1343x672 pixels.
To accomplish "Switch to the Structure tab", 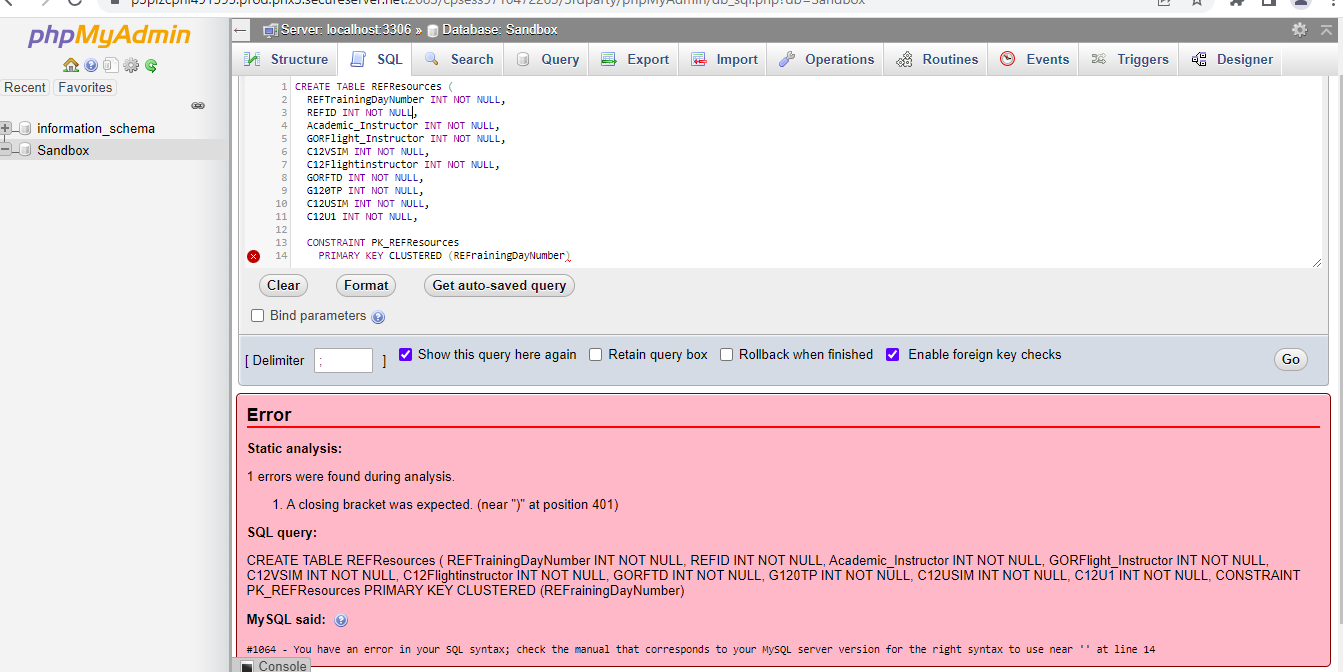I will pyautogui.click(x=286, y=59).
